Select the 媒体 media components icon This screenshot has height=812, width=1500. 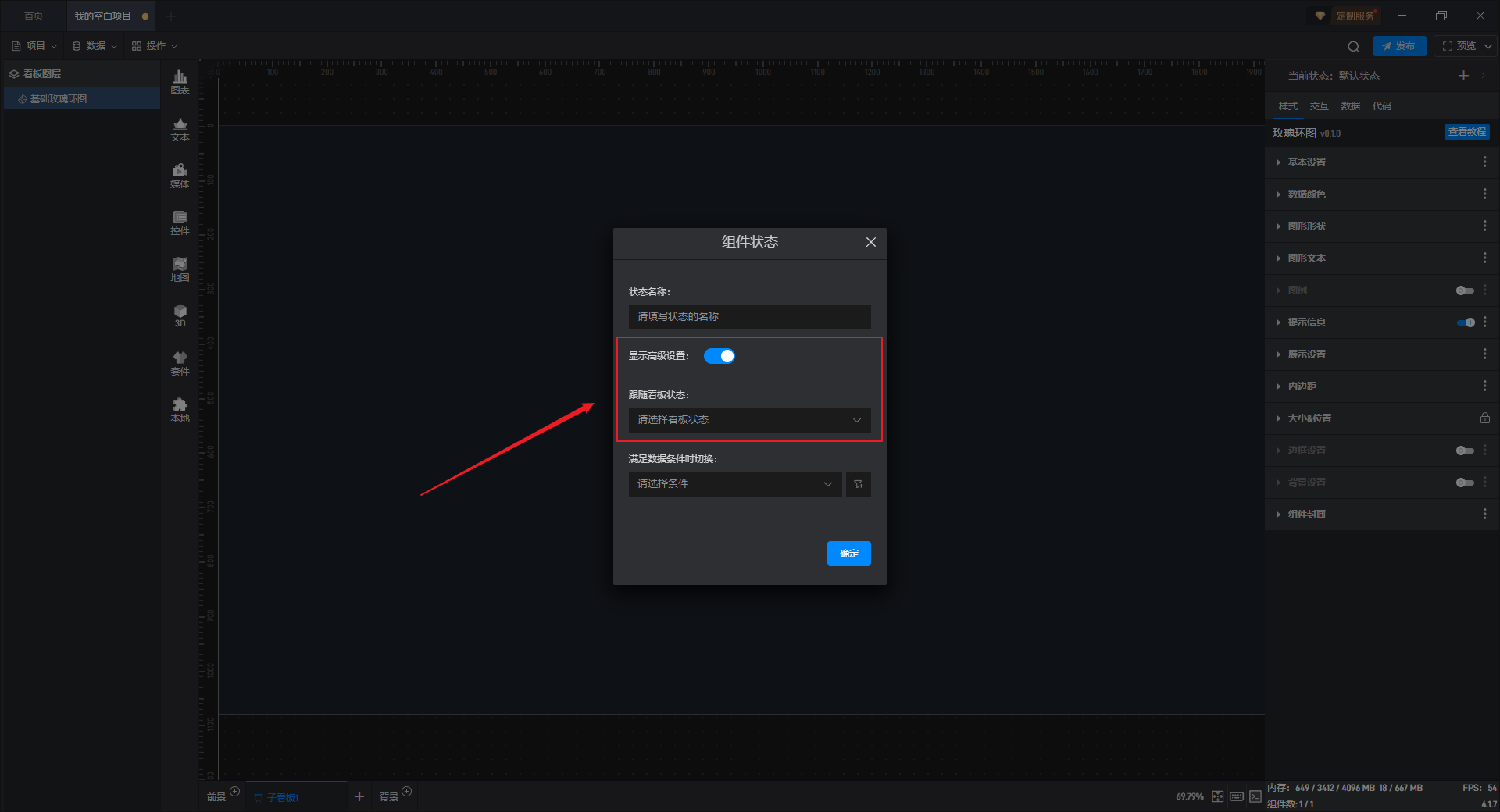coord(180,176)
